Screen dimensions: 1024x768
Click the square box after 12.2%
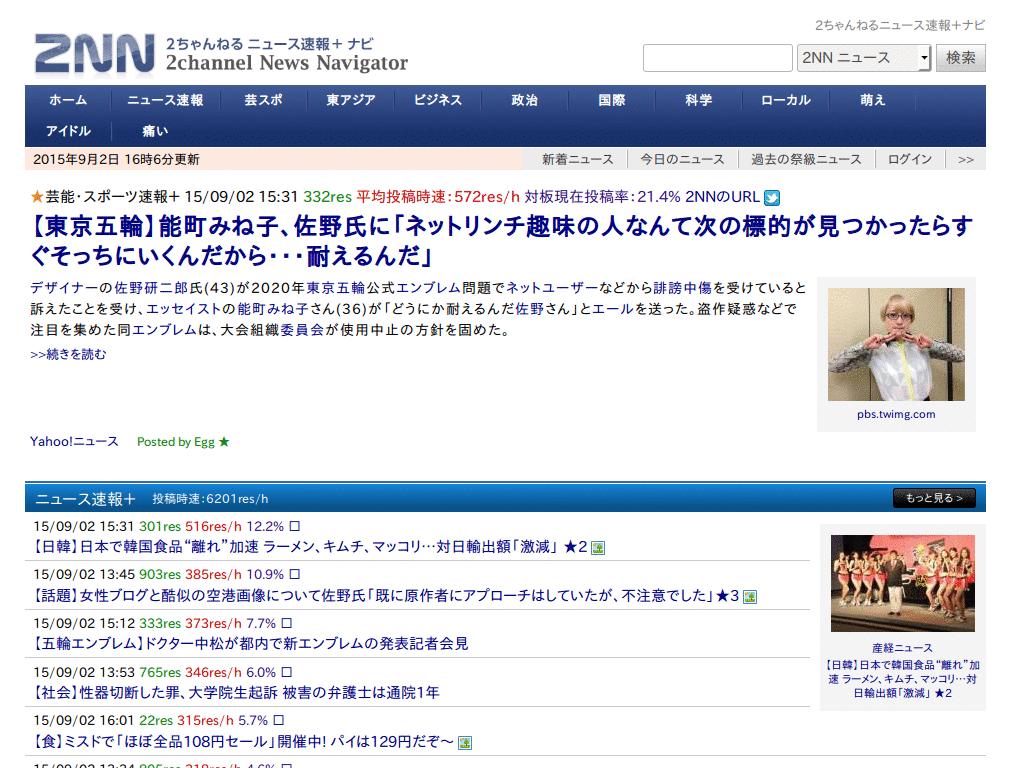coord(295,526)
